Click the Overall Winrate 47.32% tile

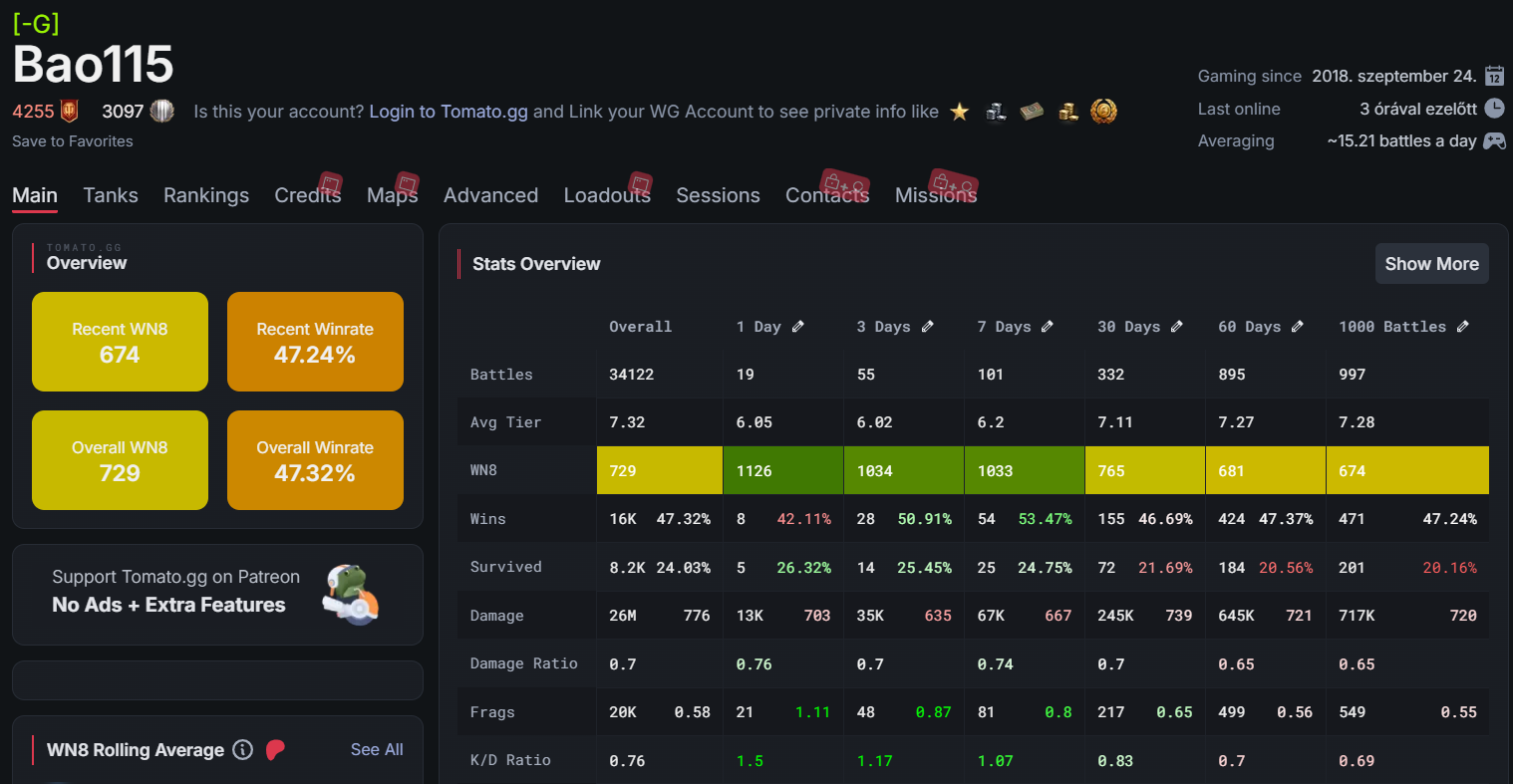click(315, 460)
